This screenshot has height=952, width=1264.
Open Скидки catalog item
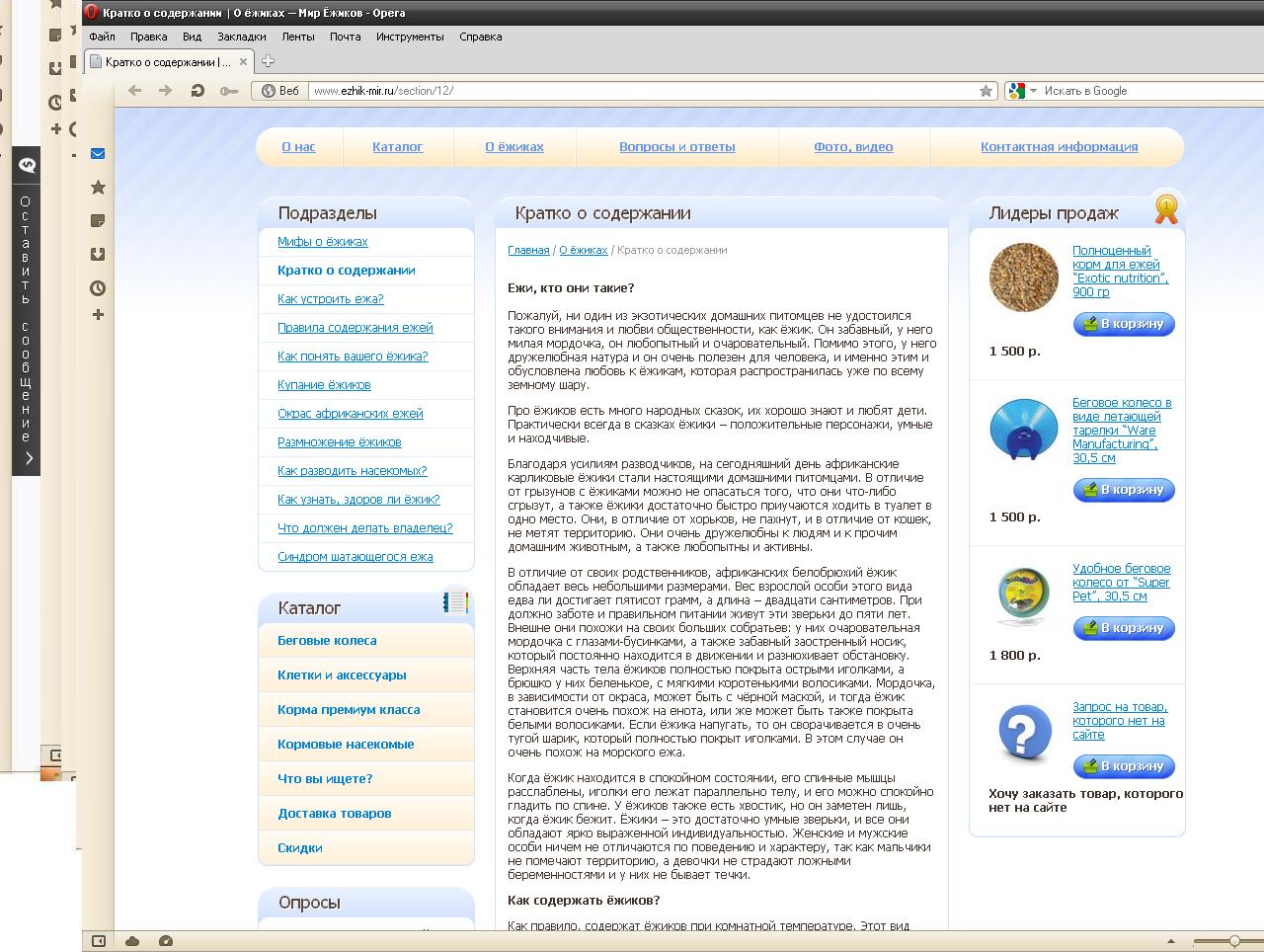[x=300, y=848]
